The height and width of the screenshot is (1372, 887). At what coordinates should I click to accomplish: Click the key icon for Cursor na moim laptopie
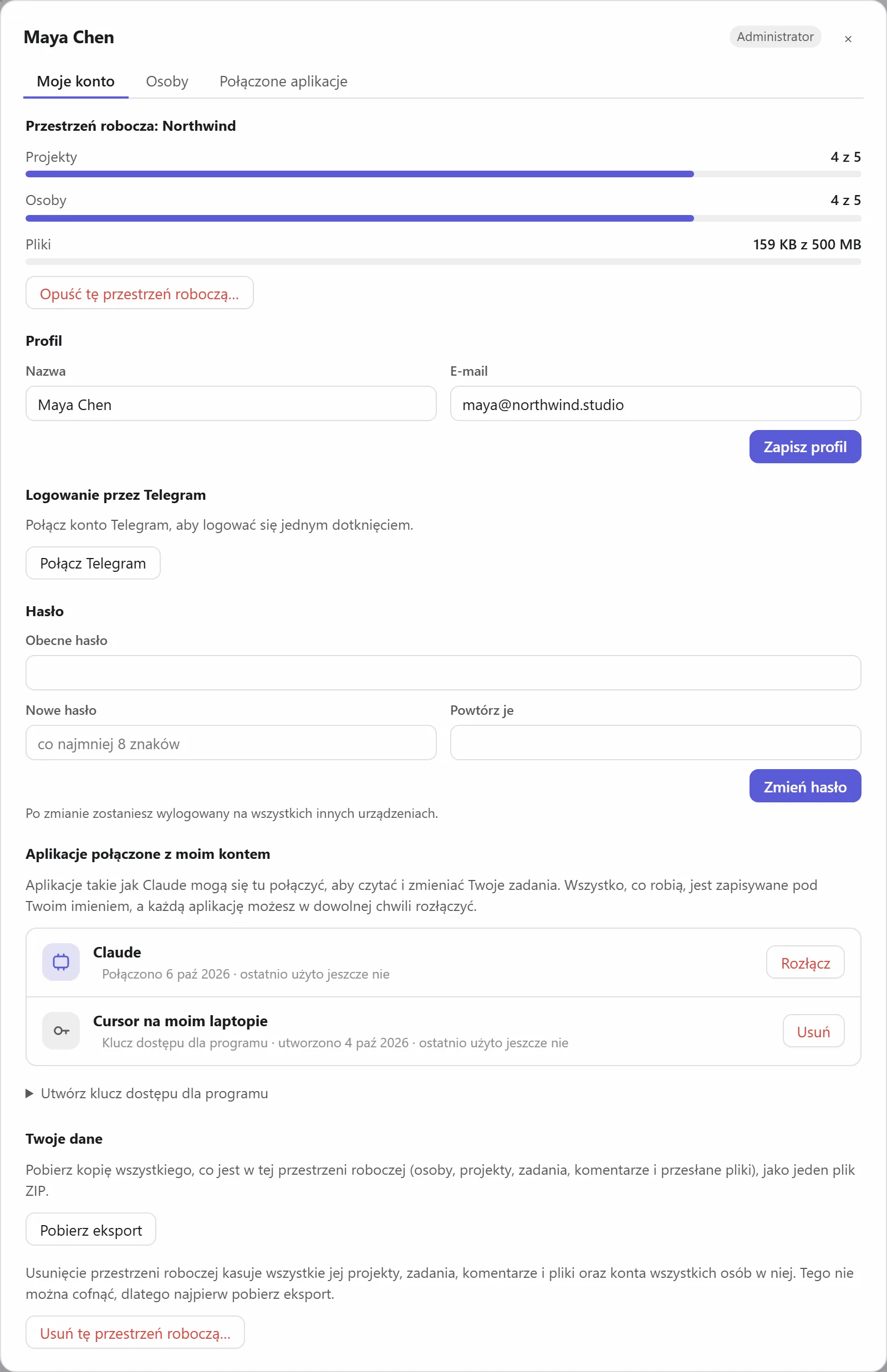[x=61, y=1031]
